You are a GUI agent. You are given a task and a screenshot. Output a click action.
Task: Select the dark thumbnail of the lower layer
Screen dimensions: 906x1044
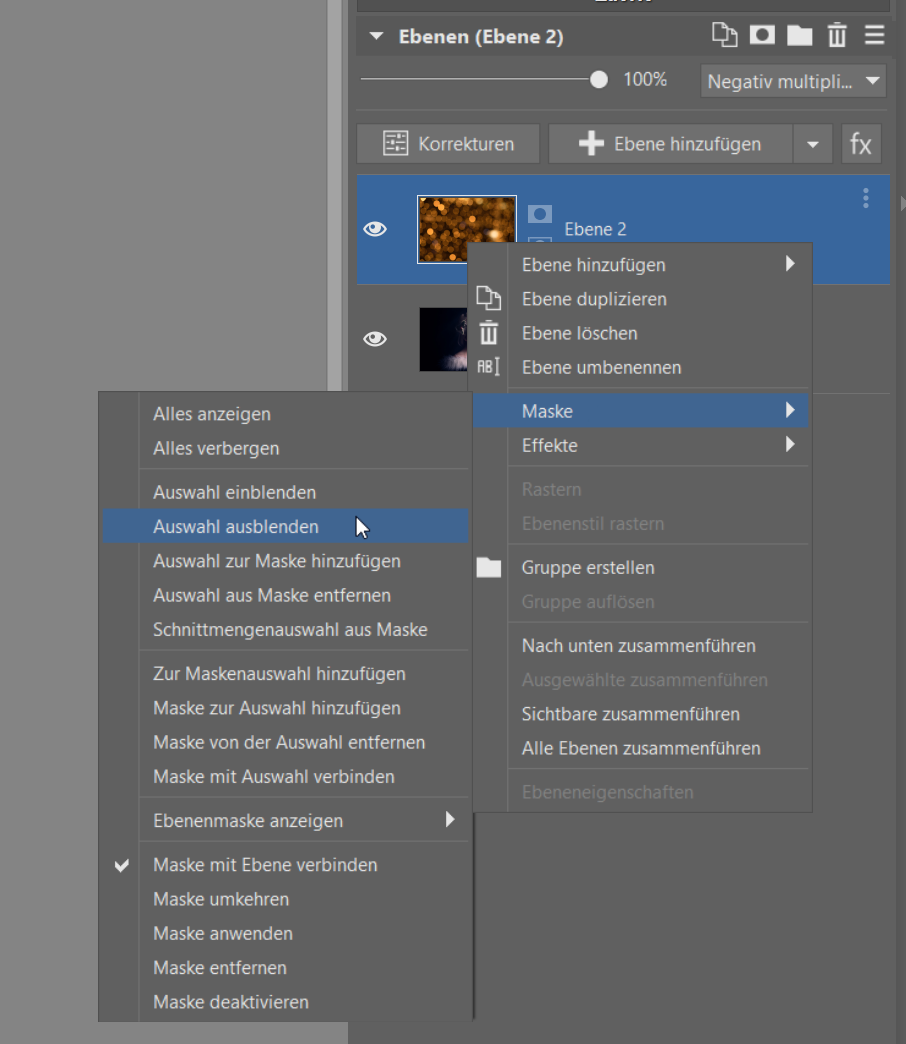coord(443,339)
